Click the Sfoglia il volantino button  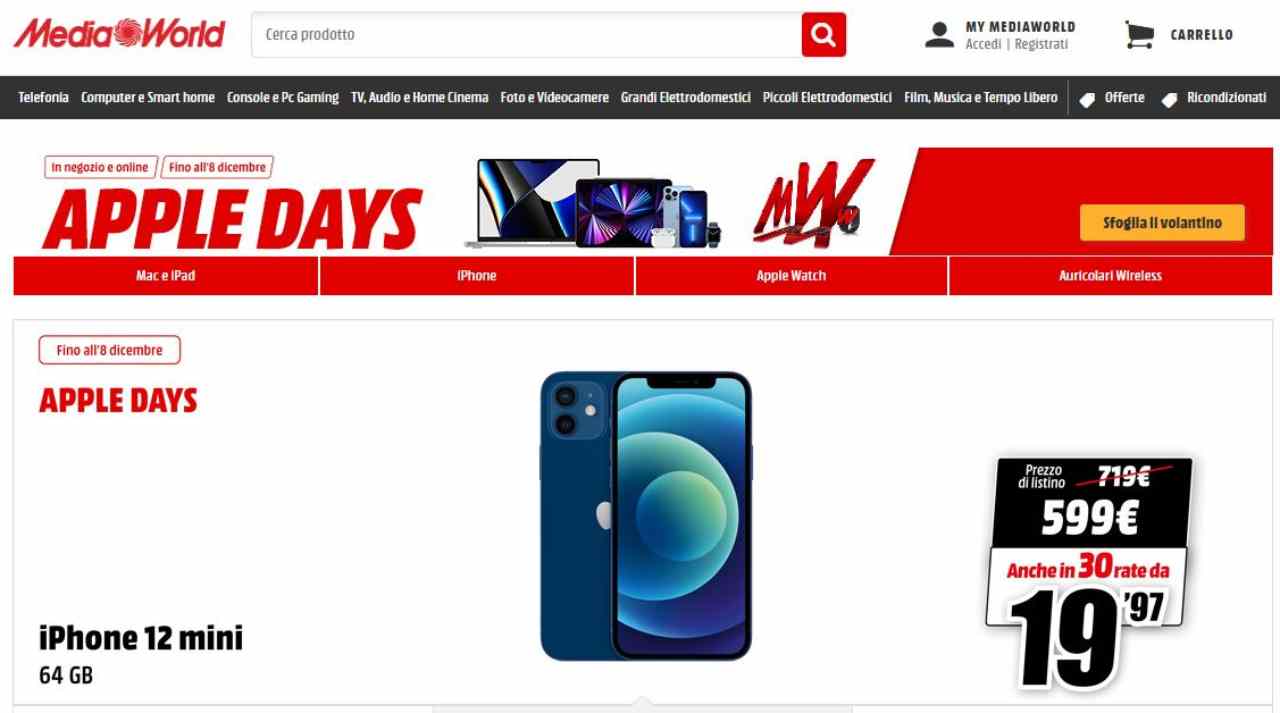point(1162,223)
